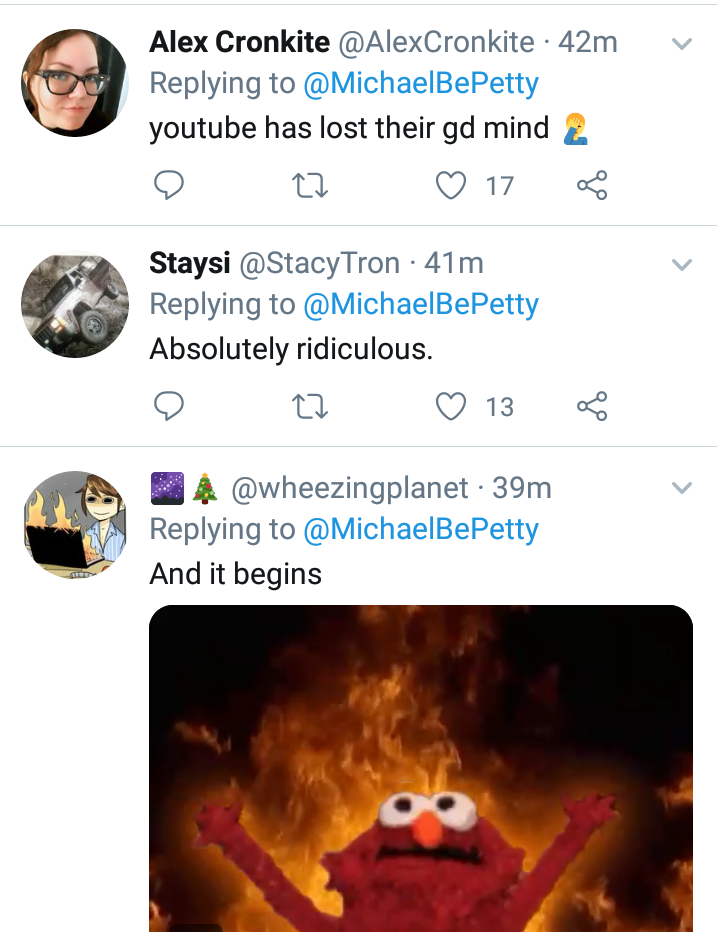Share Staysi's tweet

[x=592, y=406]
